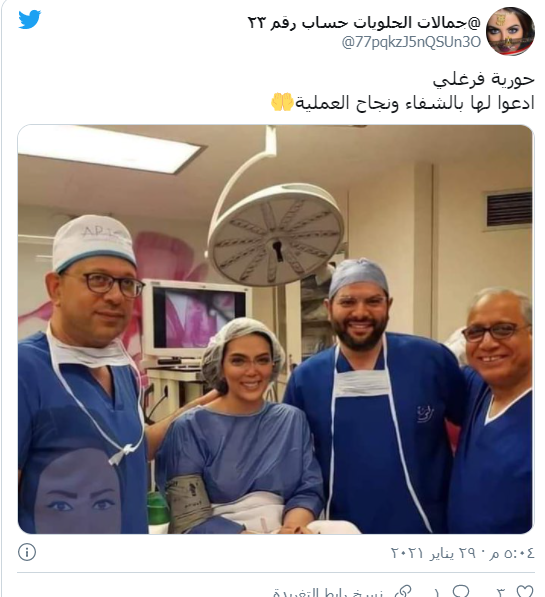Click the copy link chain icon
The height and width of the screenshot is (597, 545).
tap(403, 592)
